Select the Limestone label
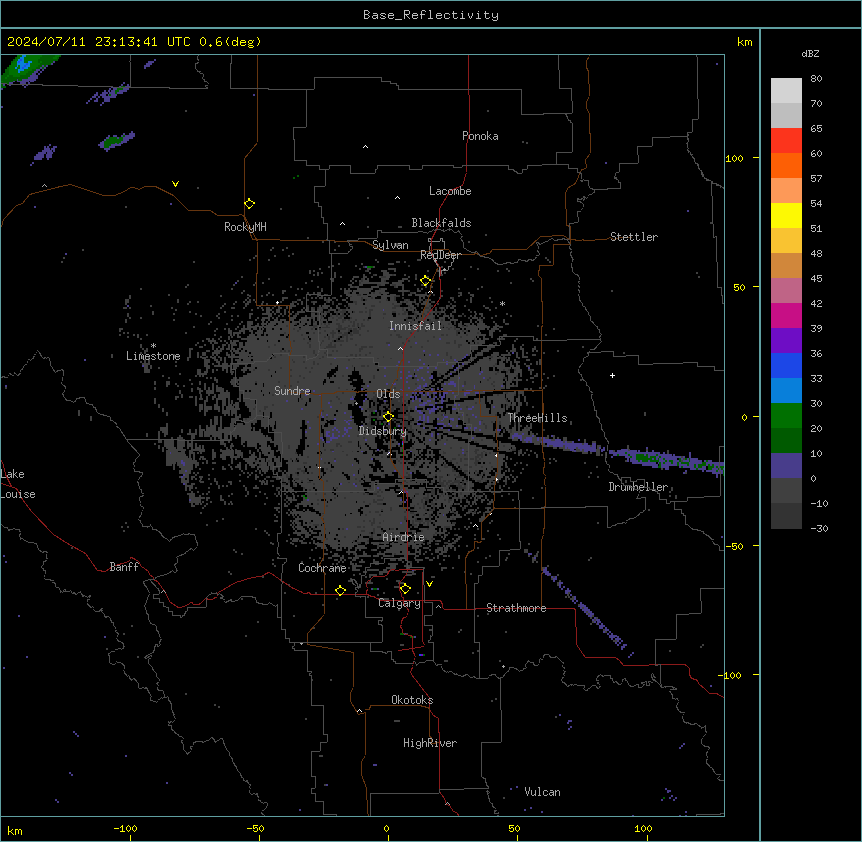Screen dimensions: 862x842 click(153, 356)
